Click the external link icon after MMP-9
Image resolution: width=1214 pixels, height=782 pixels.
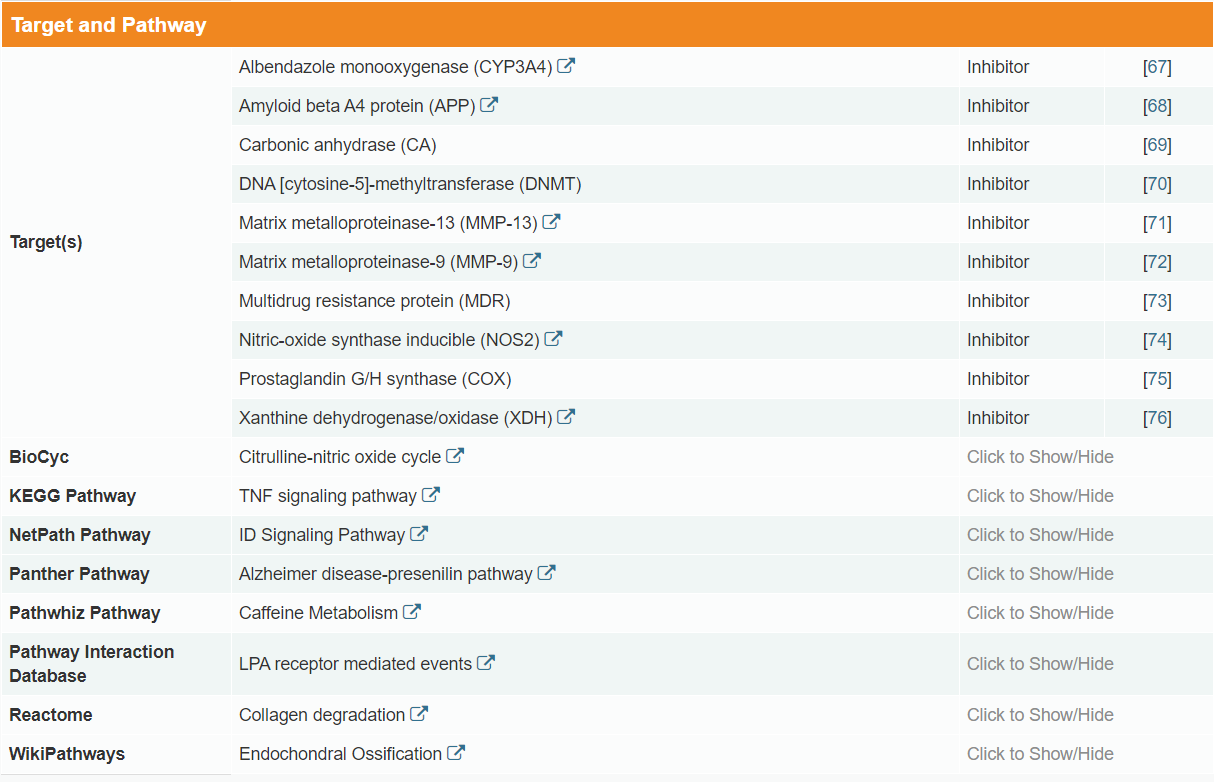tap(532, 261)
